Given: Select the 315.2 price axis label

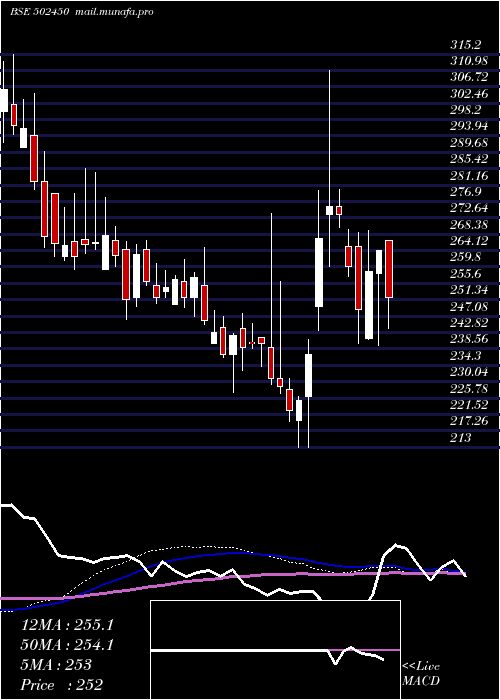Looking at the screenshot, I should point(465,45).
